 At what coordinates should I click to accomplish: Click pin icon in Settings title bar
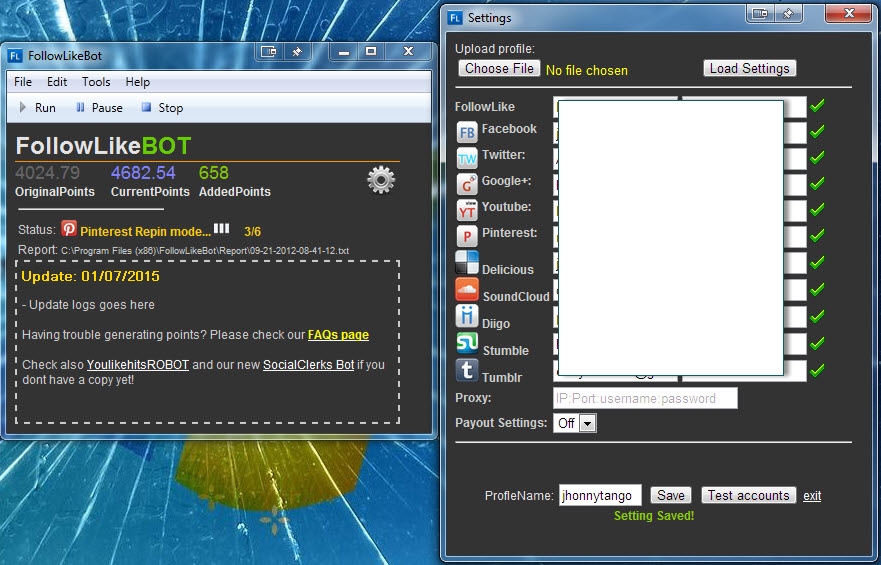788,13
